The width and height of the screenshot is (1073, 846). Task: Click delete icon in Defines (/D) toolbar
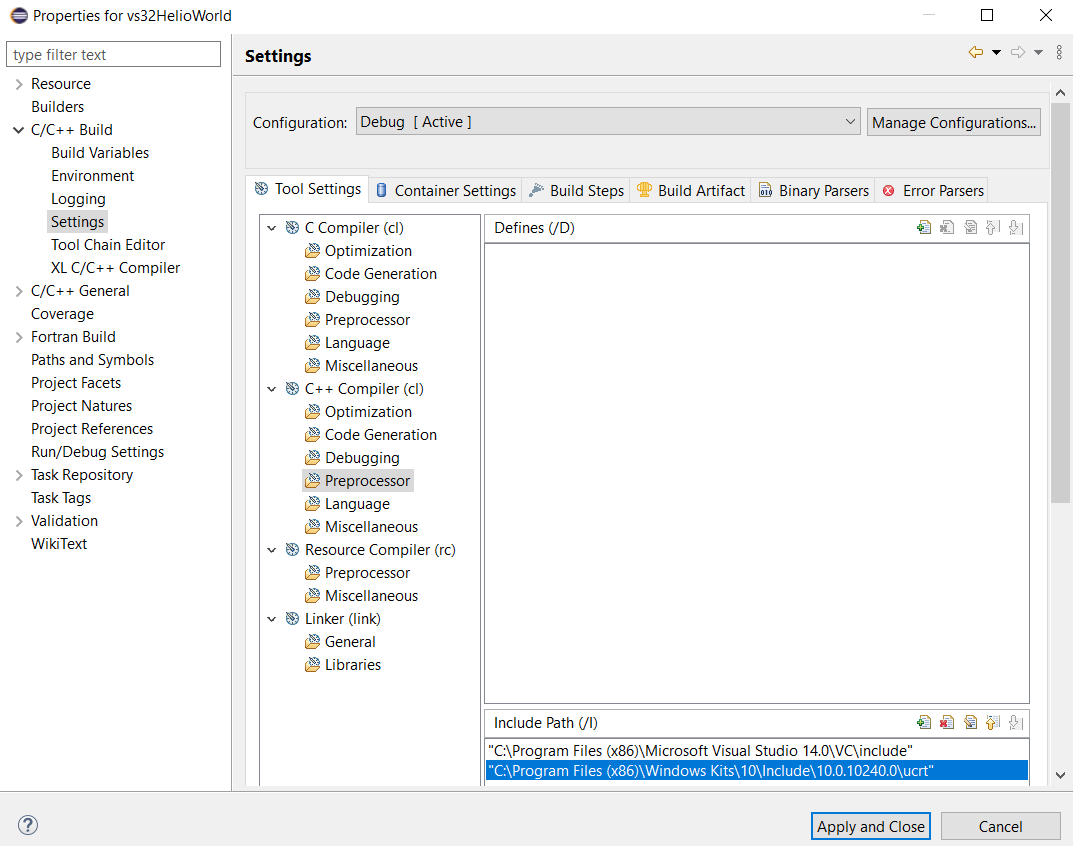pos(947,227)
